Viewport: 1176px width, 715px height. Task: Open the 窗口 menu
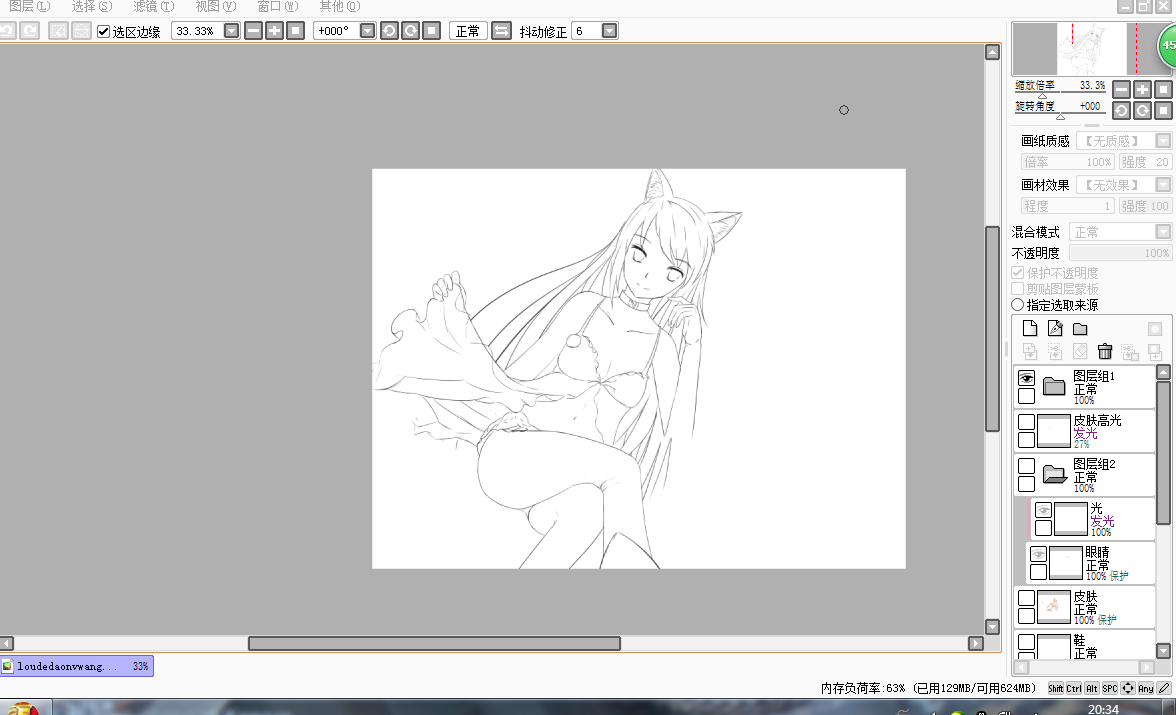(278, 7)
